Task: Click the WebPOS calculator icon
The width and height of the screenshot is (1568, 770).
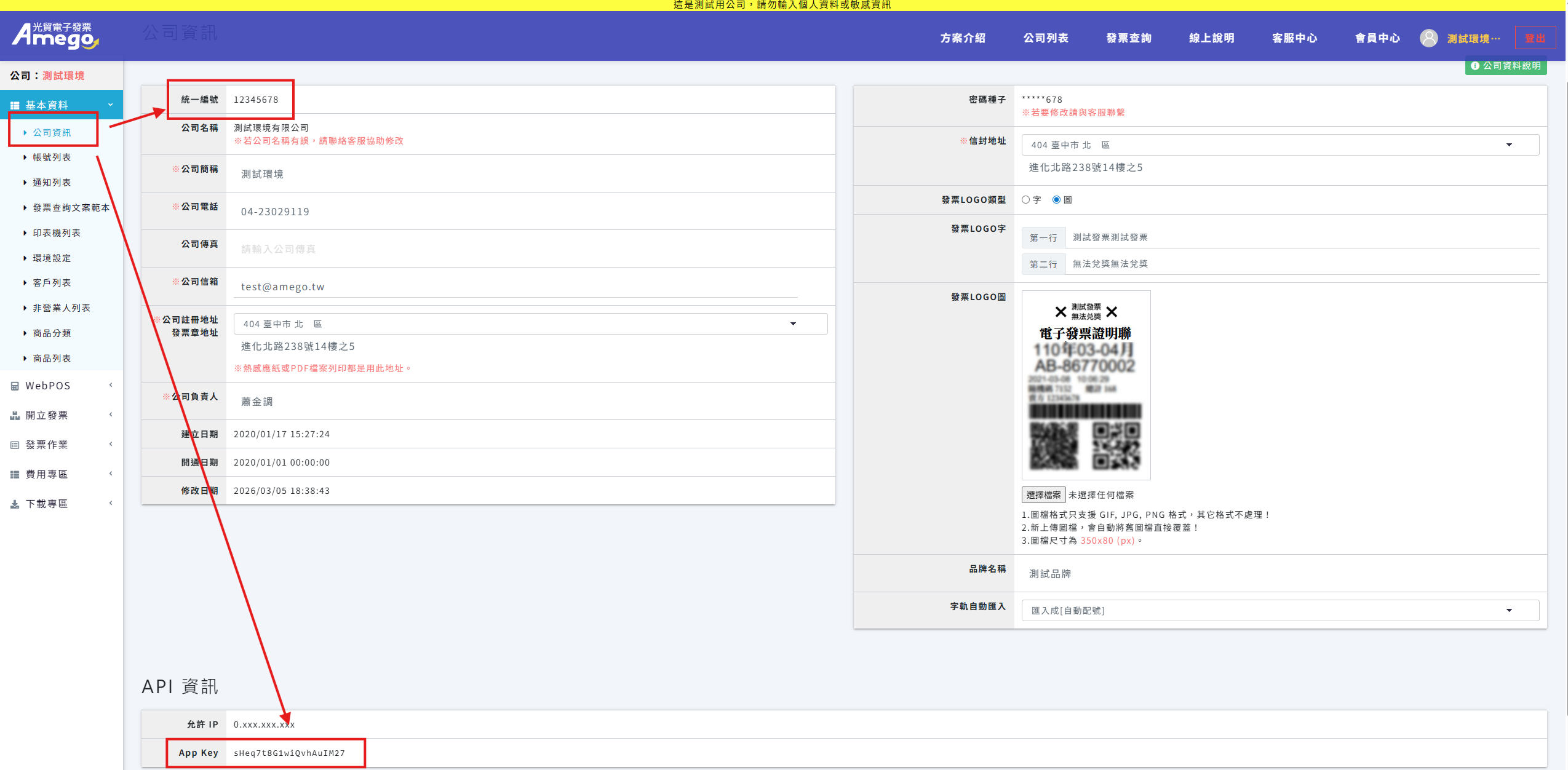Action: 15,386
